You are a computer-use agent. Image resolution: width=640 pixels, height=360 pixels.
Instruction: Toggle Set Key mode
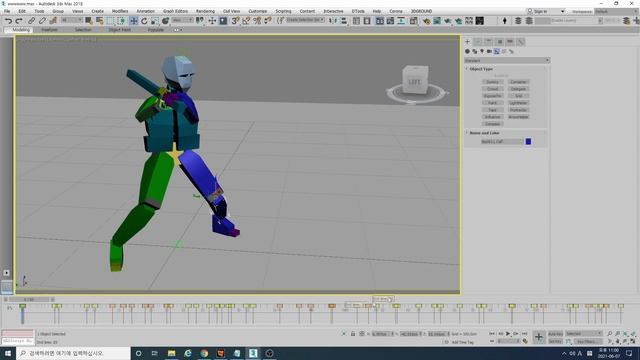tap(555, 341)
